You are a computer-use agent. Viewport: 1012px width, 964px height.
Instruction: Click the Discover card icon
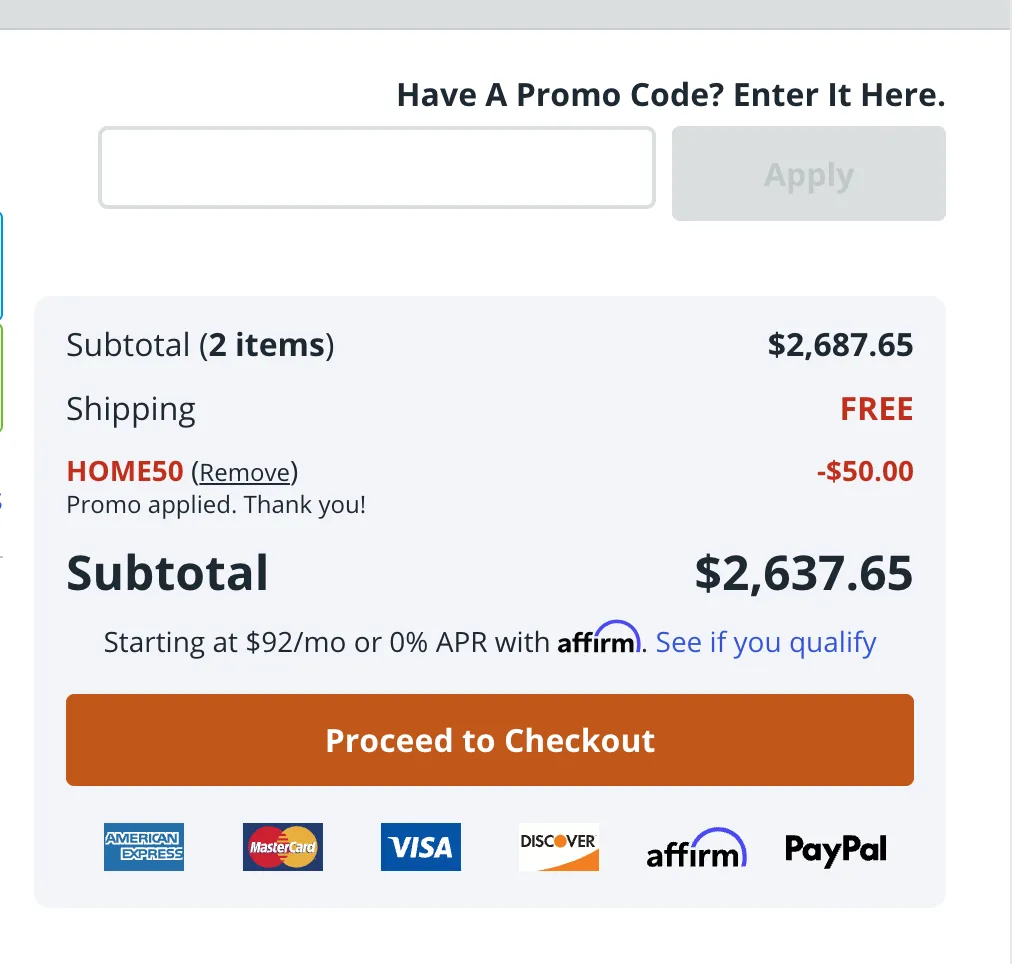point(558,848)
